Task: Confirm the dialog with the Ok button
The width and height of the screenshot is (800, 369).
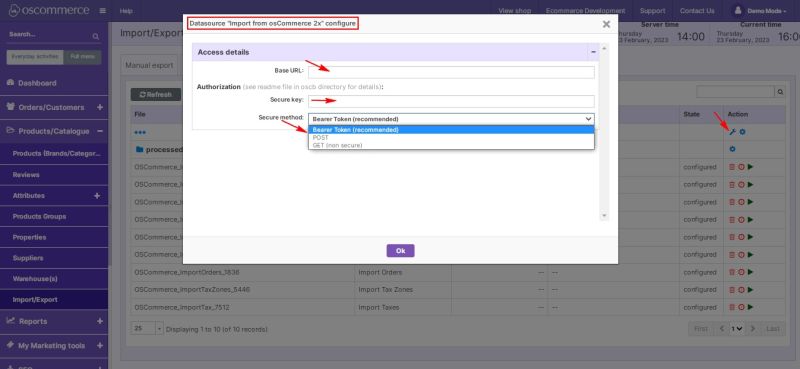Action: [401, 251]
